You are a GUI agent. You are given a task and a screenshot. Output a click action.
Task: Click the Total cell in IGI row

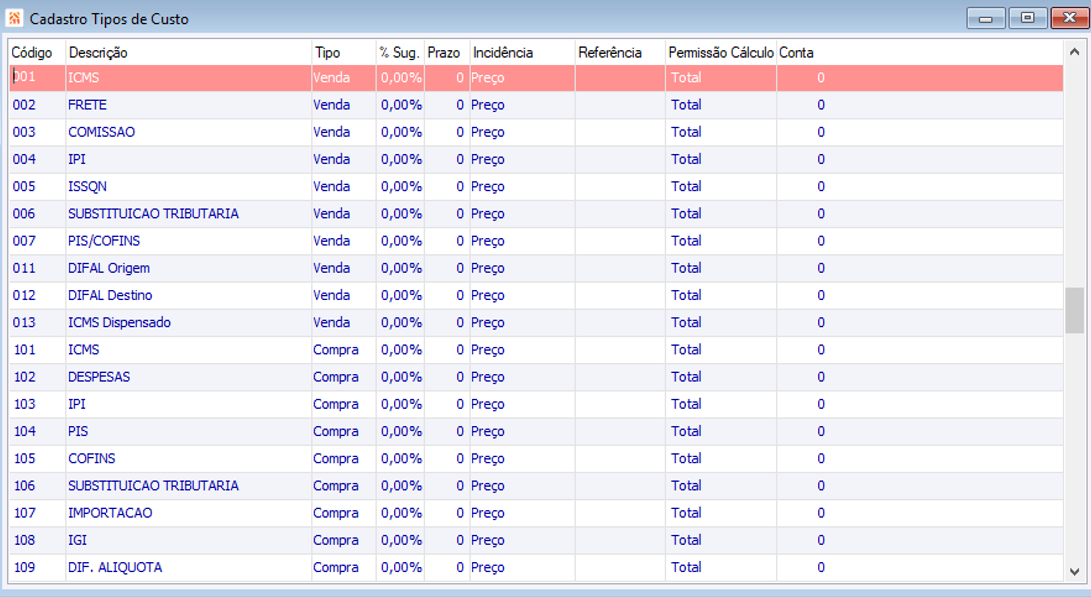(721, 539)
